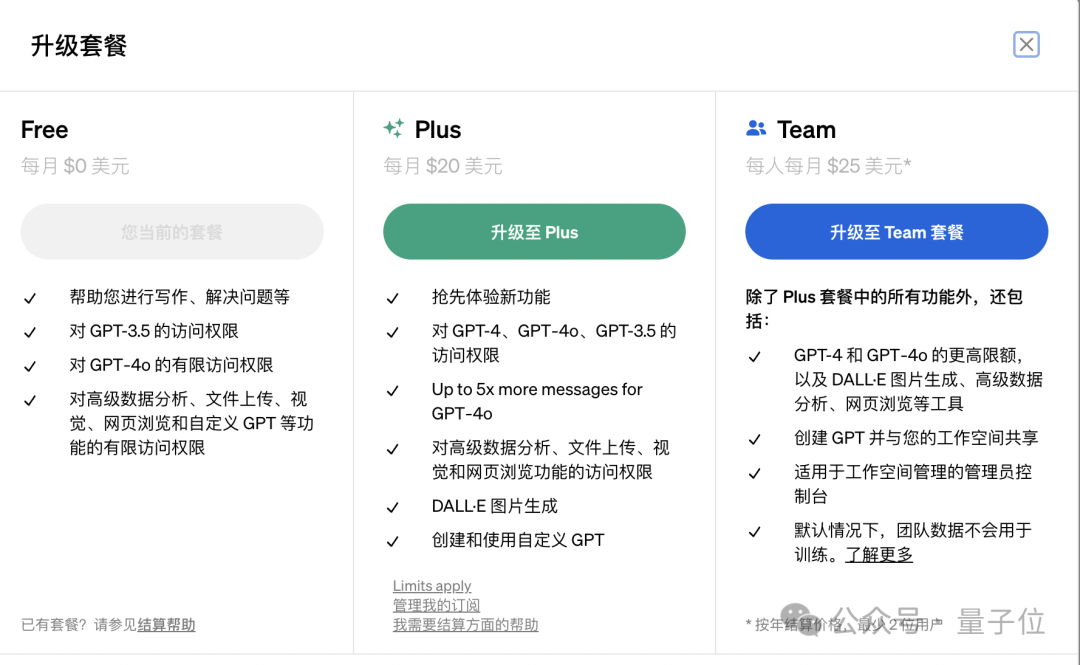
Task: Click 默认情况下,团队数据不会用于训练 text
Action: tap(913, 542)
